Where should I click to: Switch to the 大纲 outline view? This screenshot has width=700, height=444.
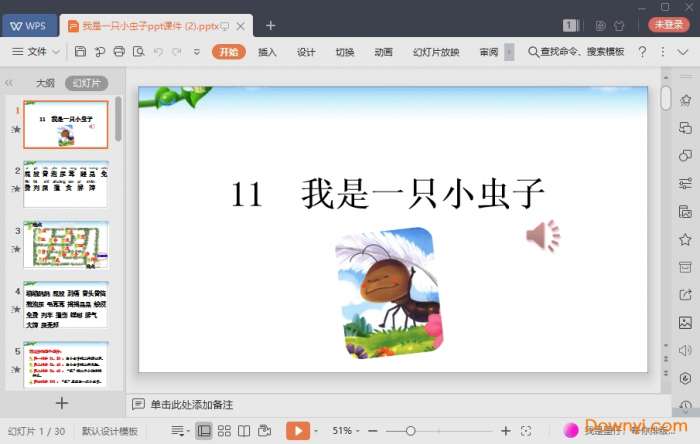(45, 83)
